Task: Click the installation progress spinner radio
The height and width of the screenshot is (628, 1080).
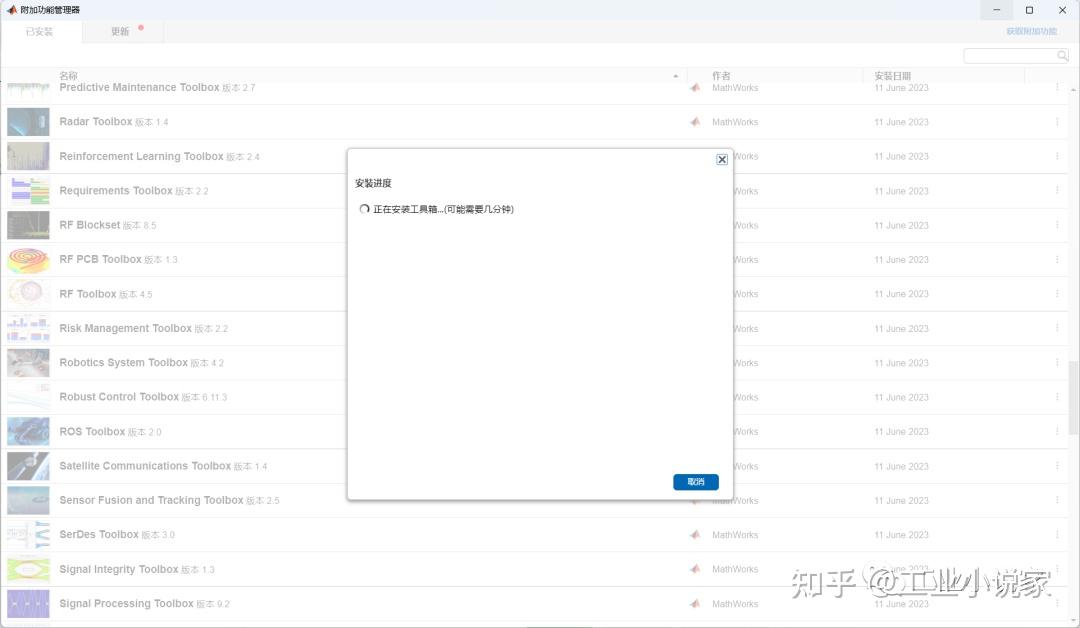Action: (x=364, y=209)
